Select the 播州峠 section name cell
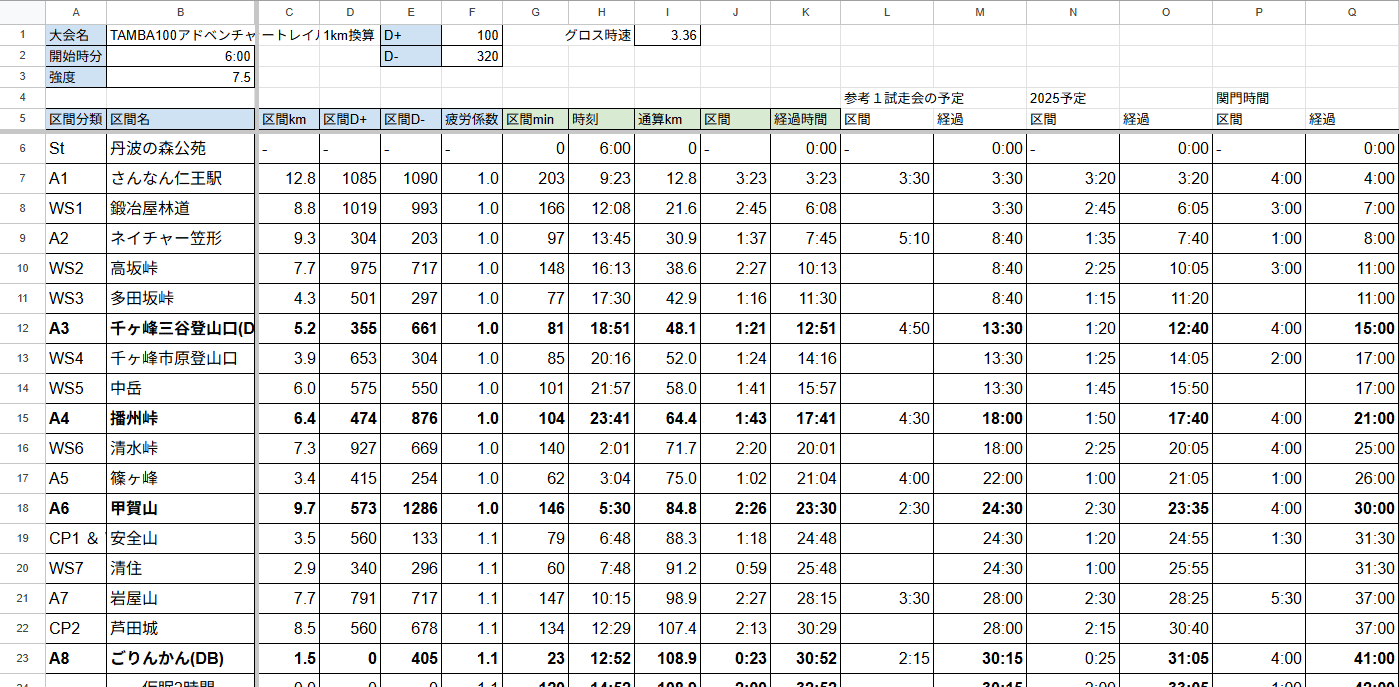The width and height of the screenshot is (1399, 687). pyautogui.click(x=181, y=418)
